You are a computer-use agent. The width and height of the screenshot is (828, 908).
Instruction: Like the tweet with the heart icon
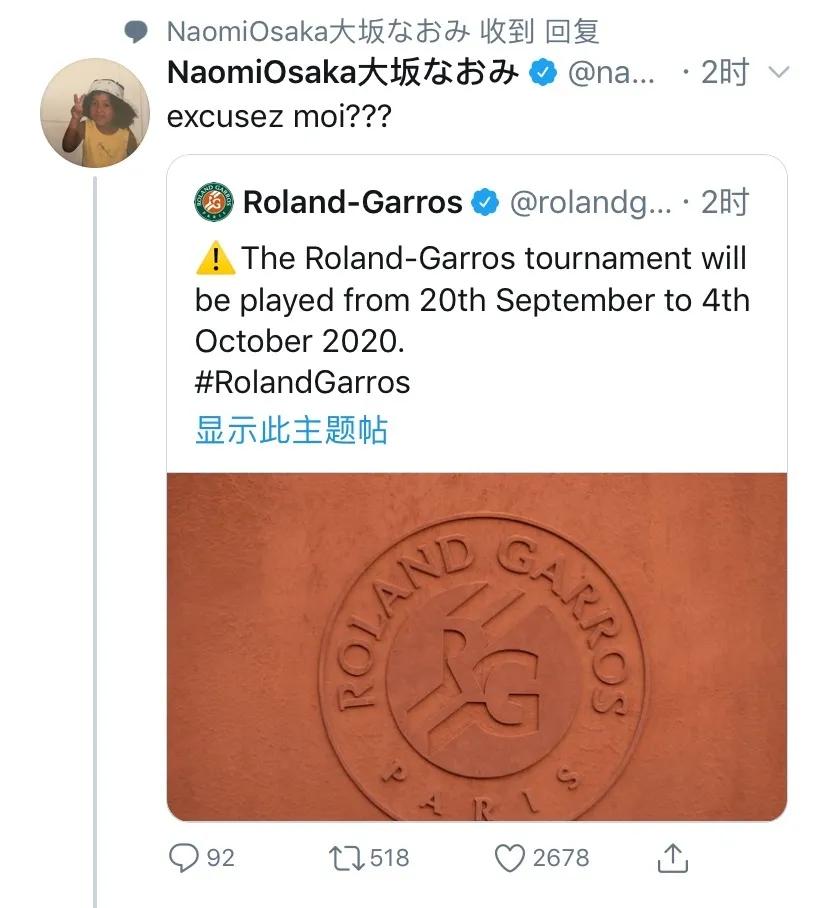point(512,857)
